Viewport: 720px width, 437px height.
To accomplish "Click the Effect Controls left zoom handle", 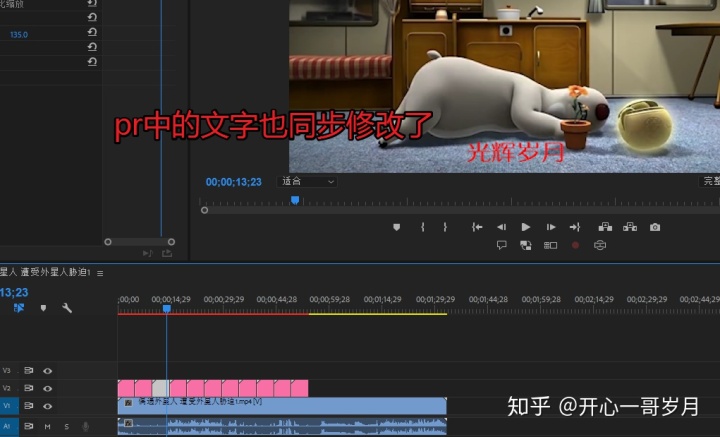I will pos(108,242).
